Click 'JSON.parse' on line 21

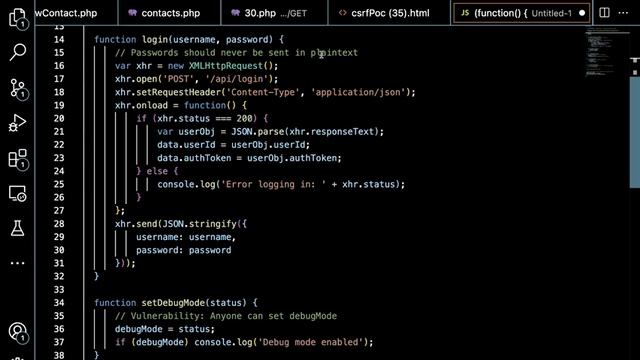click(x=258, y=131)
